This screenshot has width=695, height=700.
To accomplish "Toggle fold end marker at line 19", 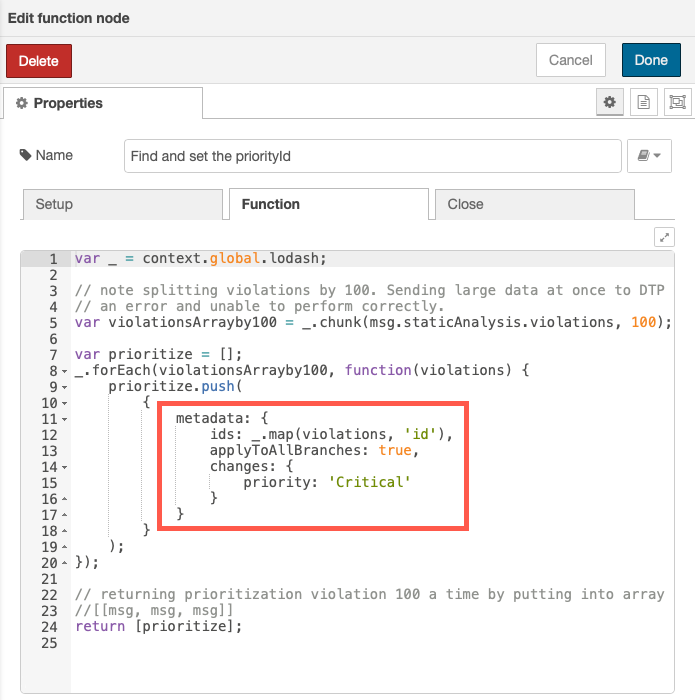I will [x=64, y=547].
